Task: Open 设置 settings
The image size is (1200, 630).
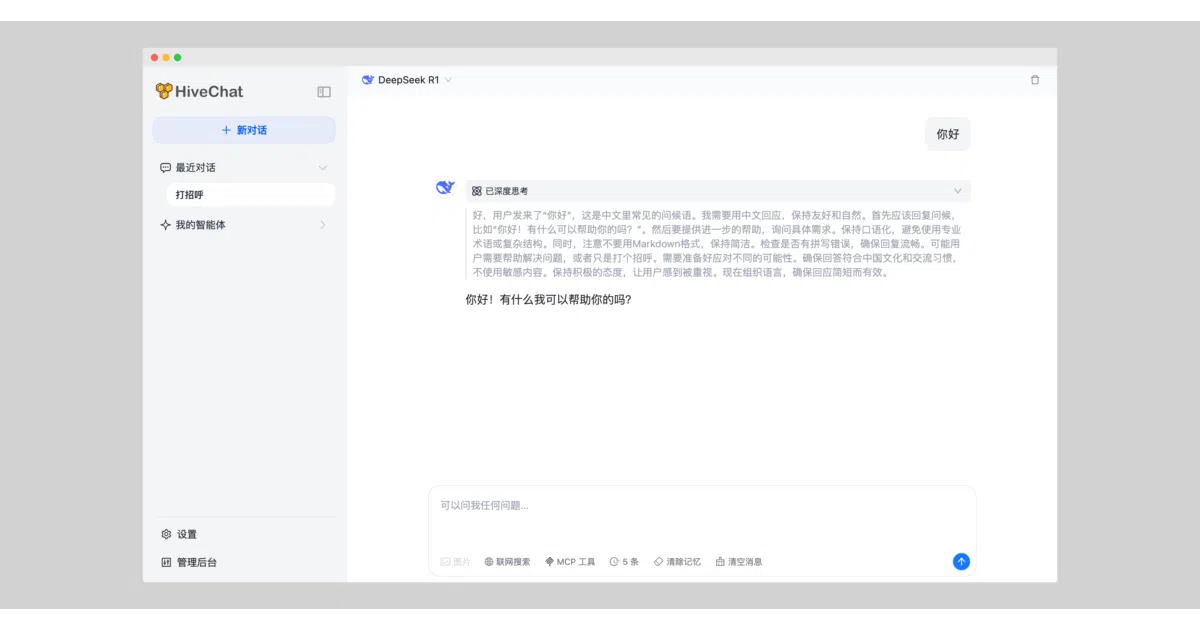Action: [179, 534]
